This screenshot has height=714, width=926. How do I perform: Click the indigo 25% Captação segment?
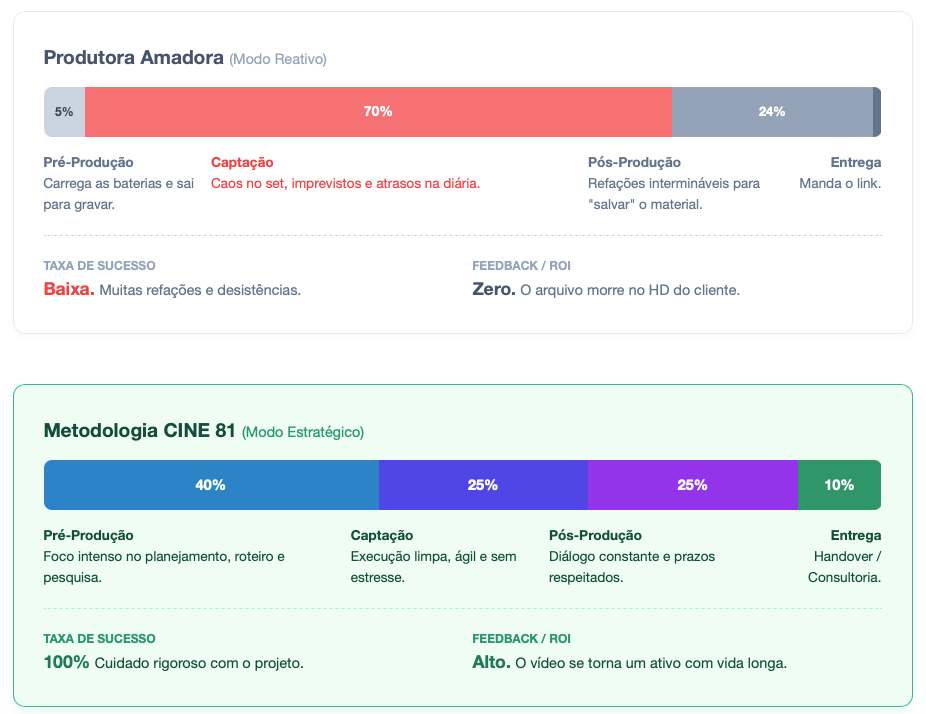(483, 485)
